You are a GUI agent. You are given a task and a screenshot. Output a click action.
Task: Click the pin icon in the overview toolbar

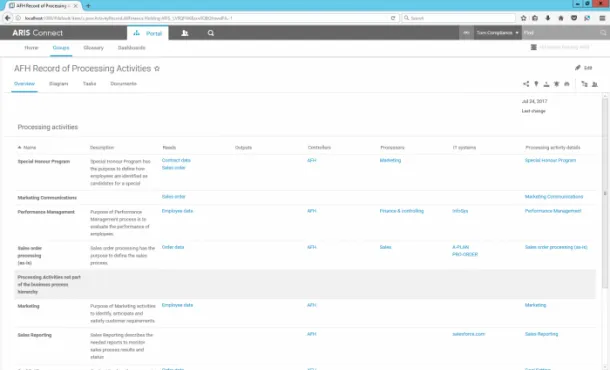[x=536, y=84]
